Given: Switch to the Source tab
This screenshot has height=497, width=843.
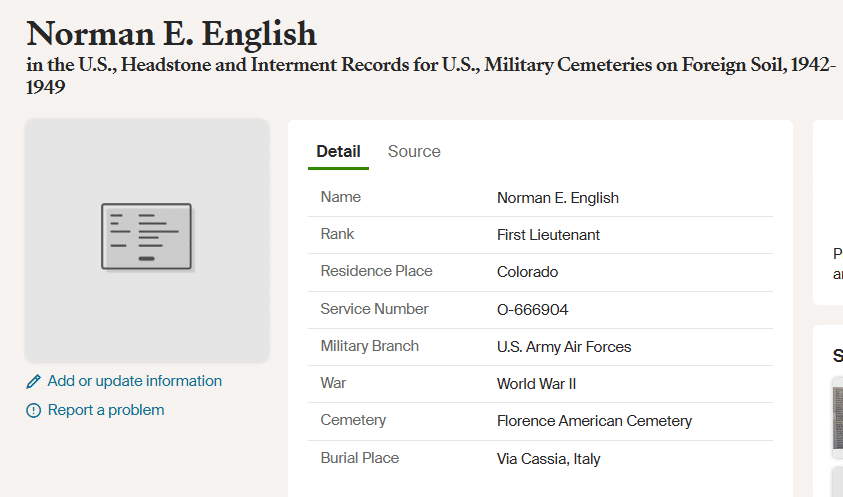Looking at the screenshot, I should (x=414, y=152).
